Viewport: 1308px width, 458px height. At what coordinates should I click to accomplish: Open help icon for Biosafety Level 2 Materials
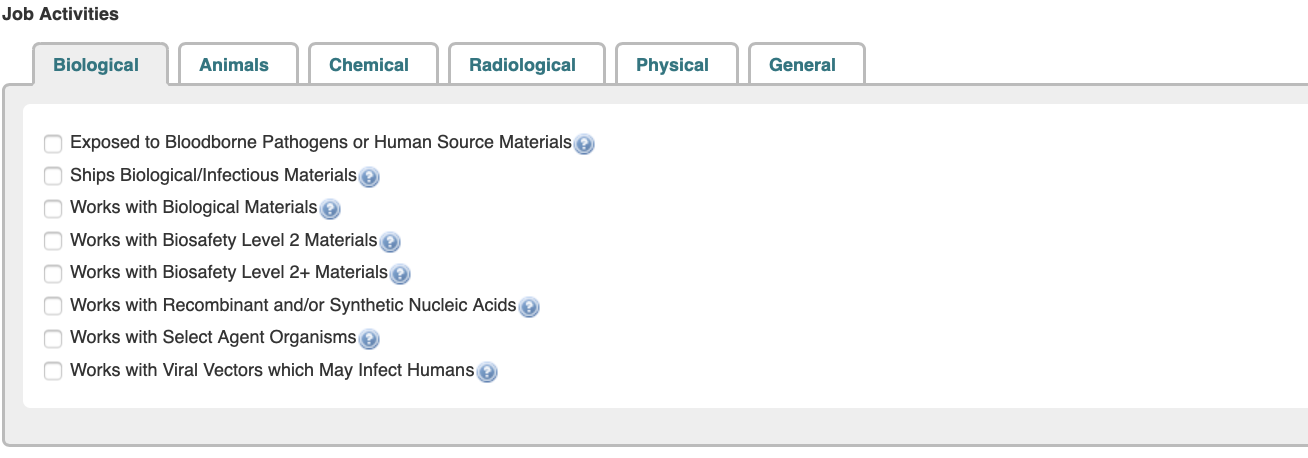click(390, 242)
